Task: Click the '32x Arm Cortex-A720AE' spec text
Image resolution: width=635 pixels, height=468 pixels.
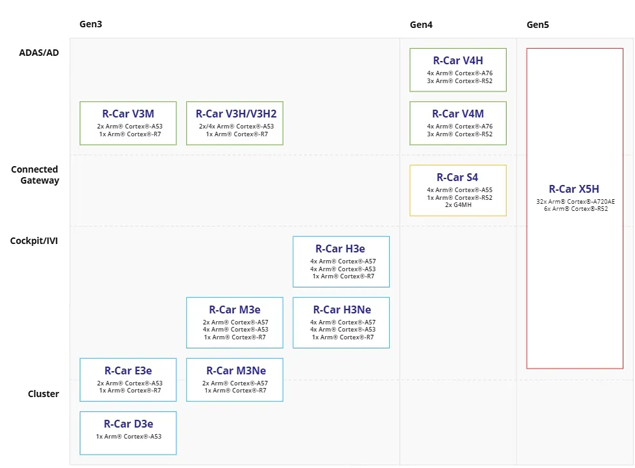Action: [575, 202]
